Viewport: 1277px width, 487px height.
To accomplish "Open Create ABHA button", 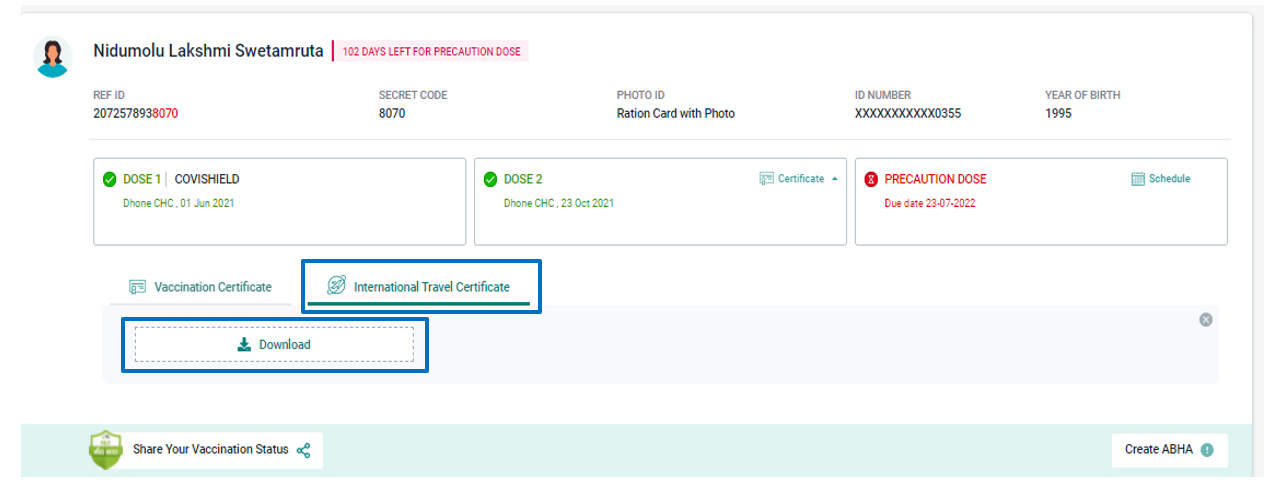I will 1169,450.
